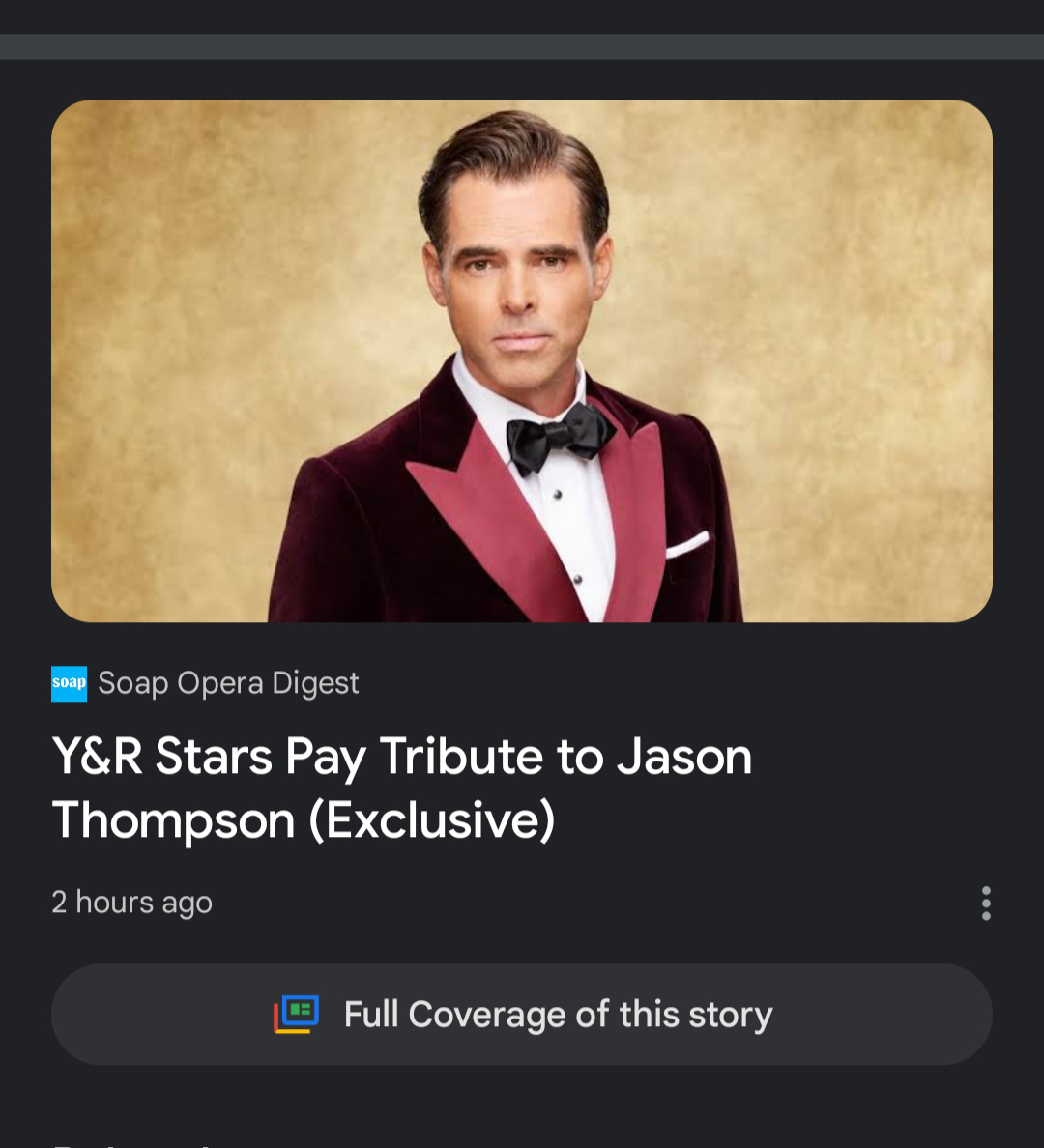Click the gray divider bar at top

[522, 46]
